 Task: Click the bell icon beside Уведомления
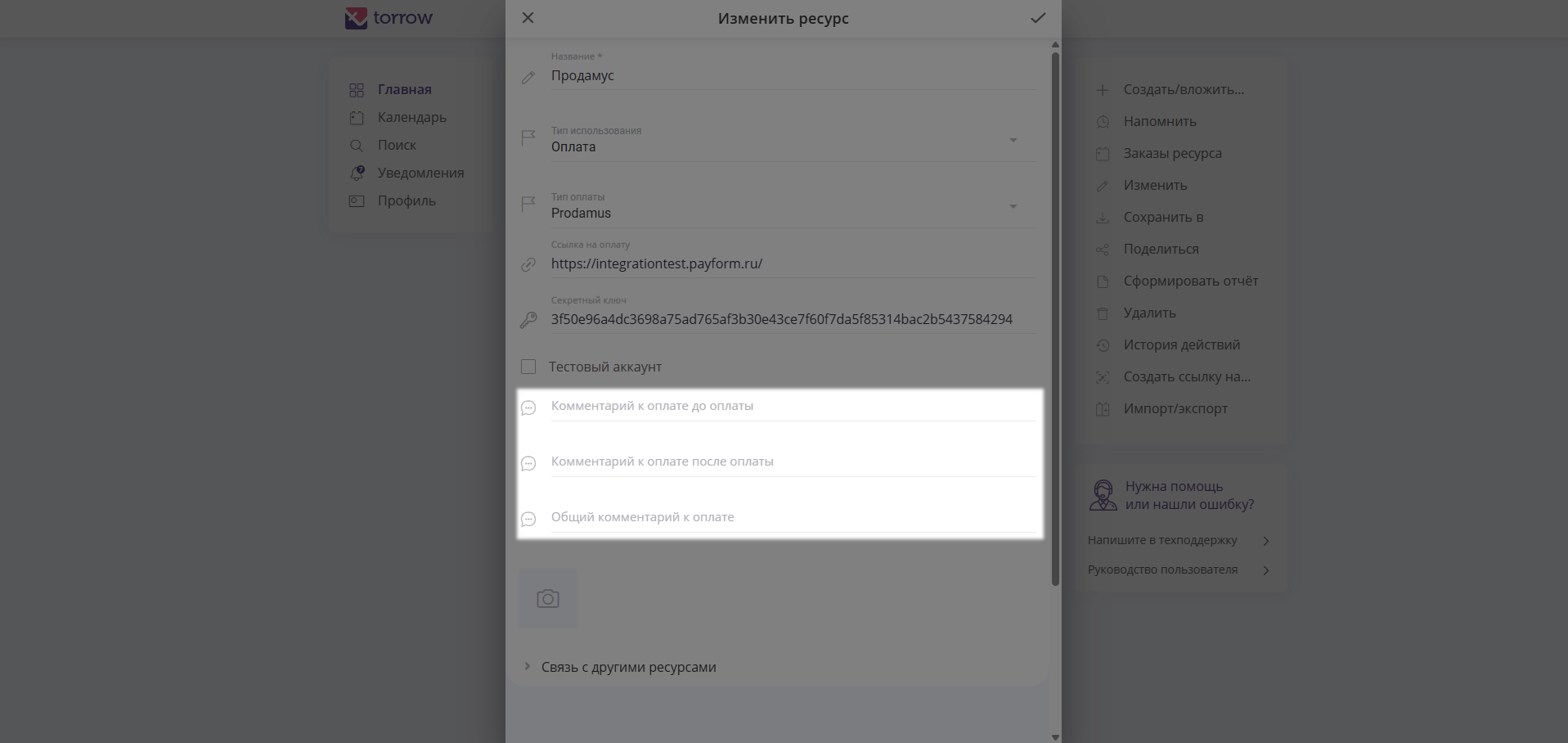357,173
